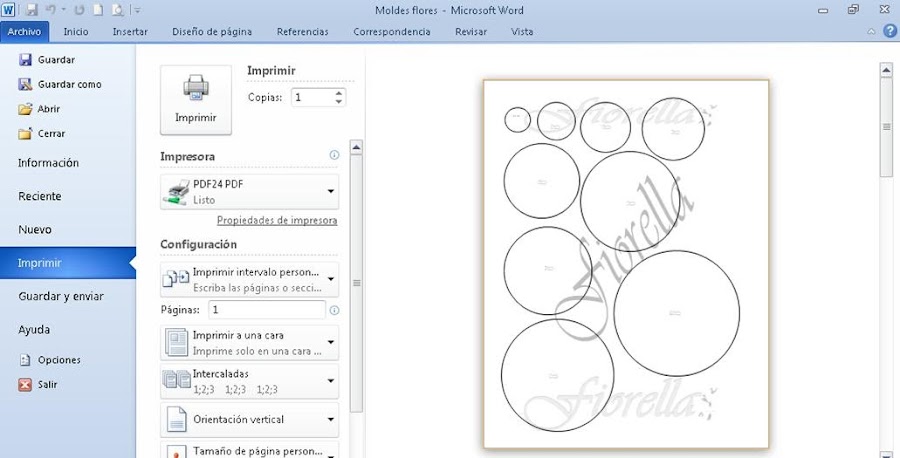Viewport: 900px width, 458px height.
Task: Click the Save icon in quick access toolbar
Action: 32,10
